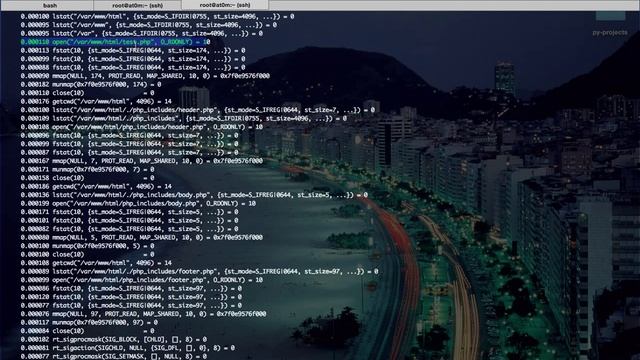Image resolution: width=640 pixels, height=360 pixels.
Task: Click the lstat "/var" directory line
Action: click(x=142, y=33)
